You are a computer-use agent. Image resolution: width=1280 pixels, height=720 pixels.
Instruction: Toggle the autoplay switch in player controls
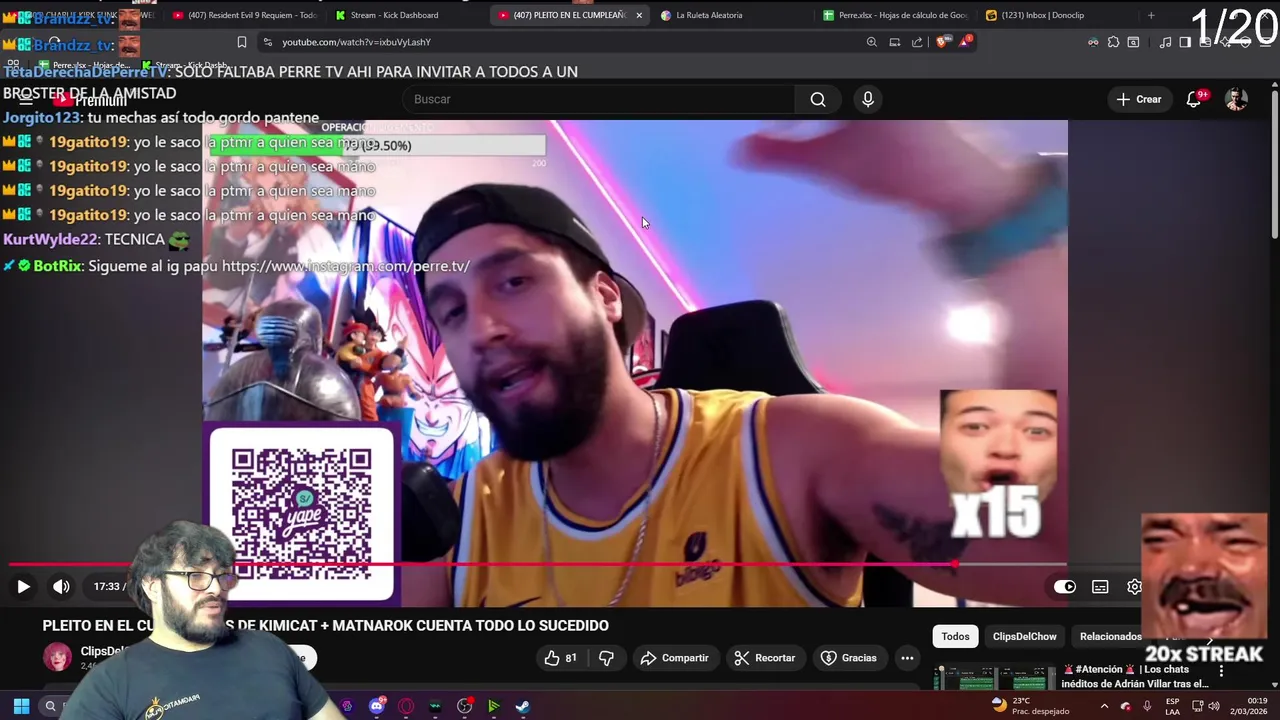[x=1065, y=587]
